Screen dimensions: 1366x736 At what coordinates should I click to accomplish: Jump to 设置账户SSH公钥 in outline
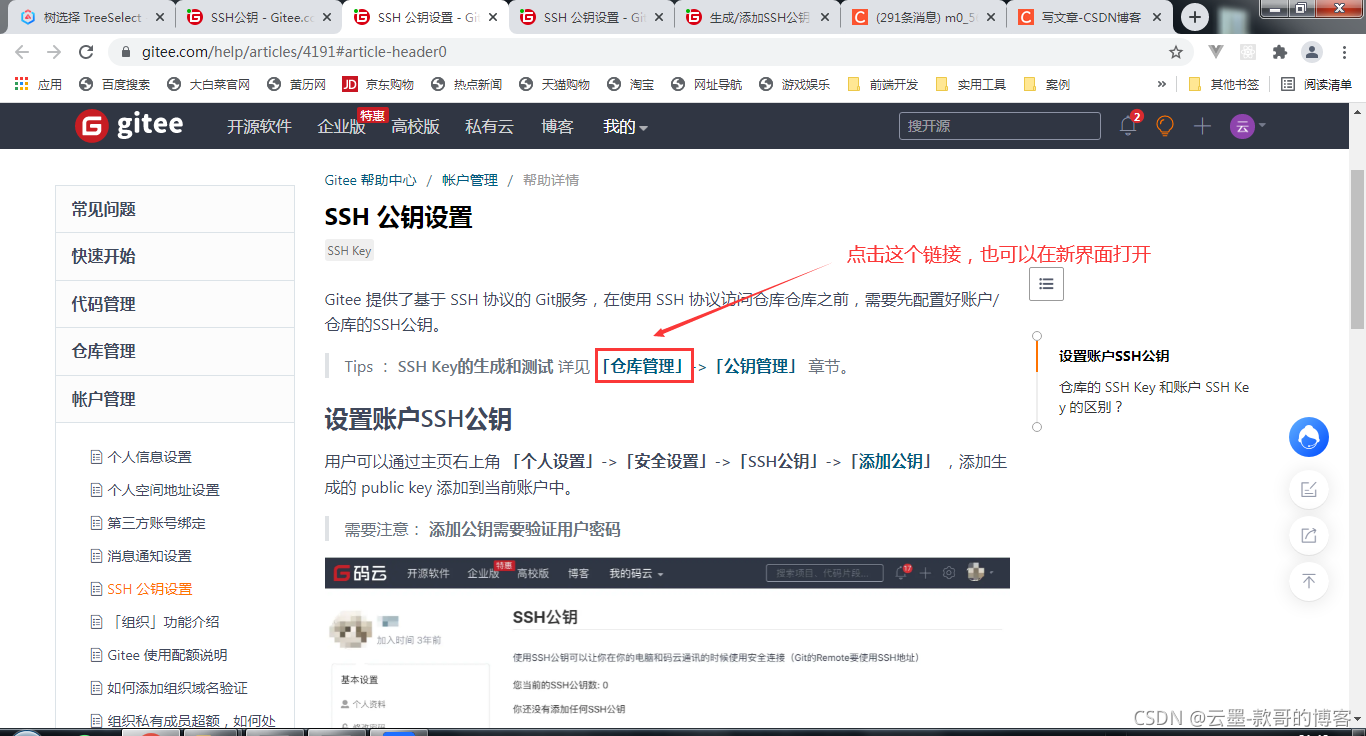coord(1114,355)
